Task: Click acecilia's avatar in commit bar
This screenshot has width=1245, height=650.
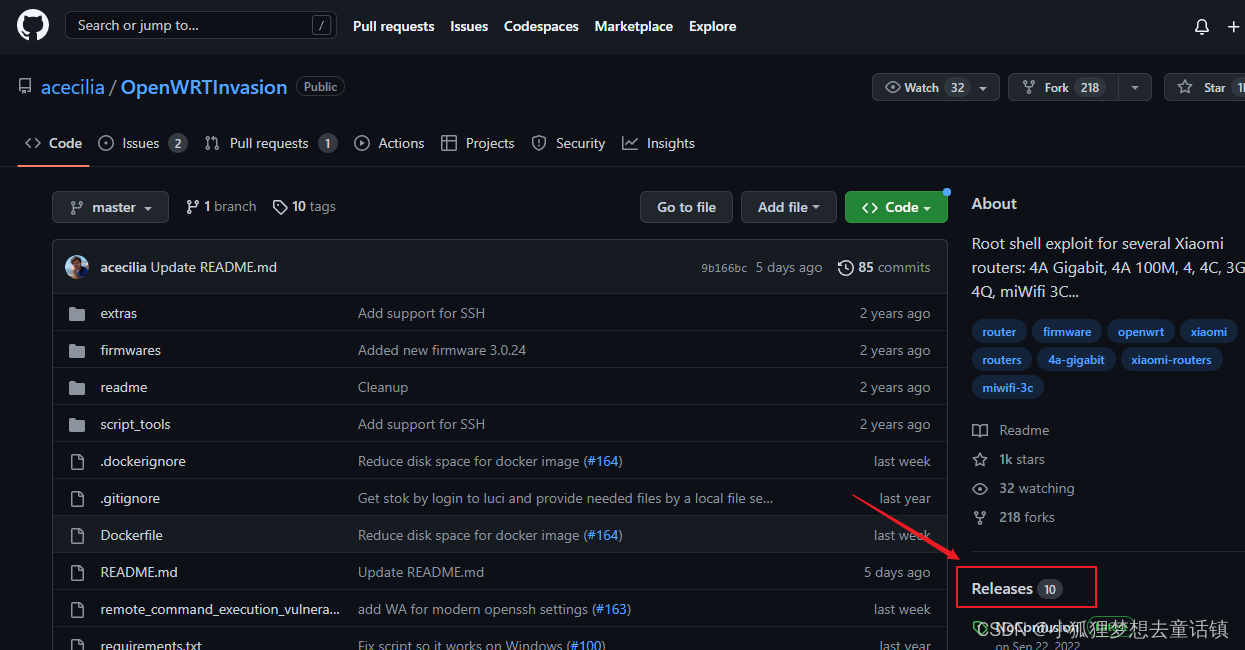Action: pyautogui.click(x=77, y=267)
